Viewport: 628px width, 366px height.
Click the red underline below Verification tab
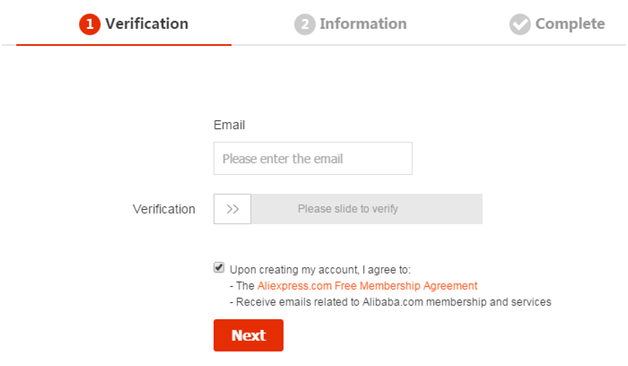click(124, 45)
